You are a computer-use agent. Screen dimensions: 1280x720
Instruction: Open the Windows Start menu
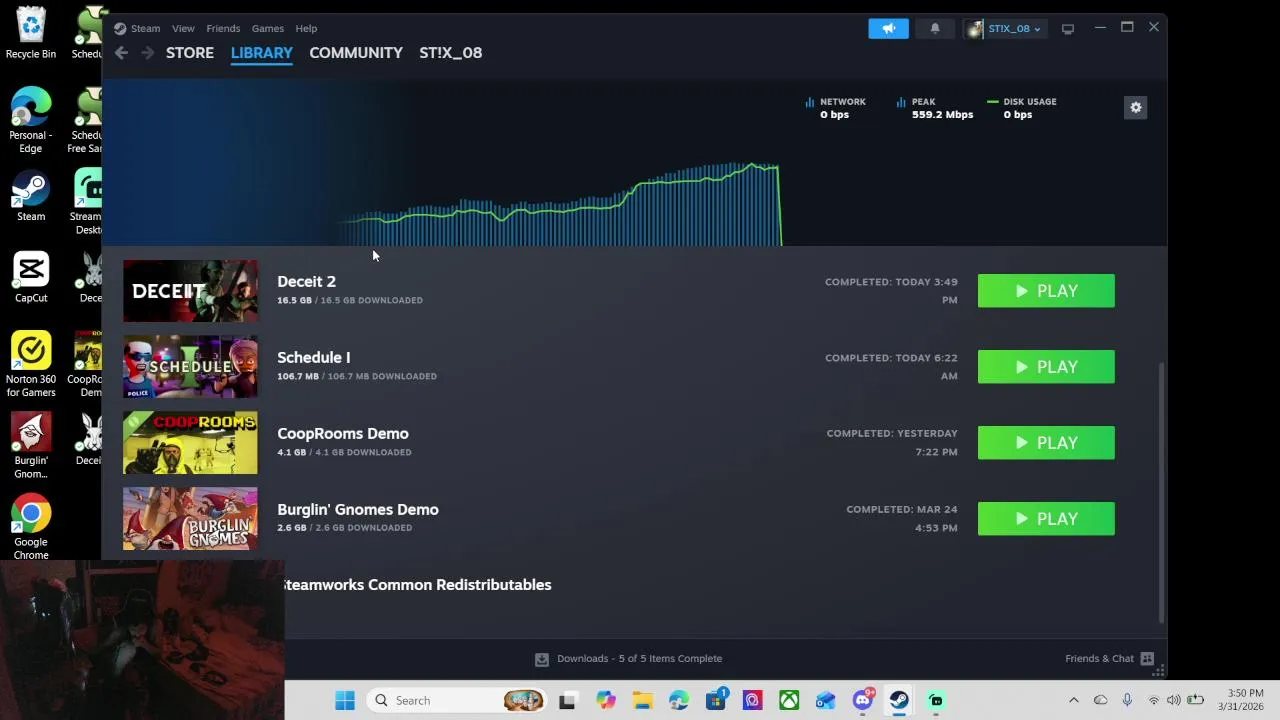(x=345, y=701)
